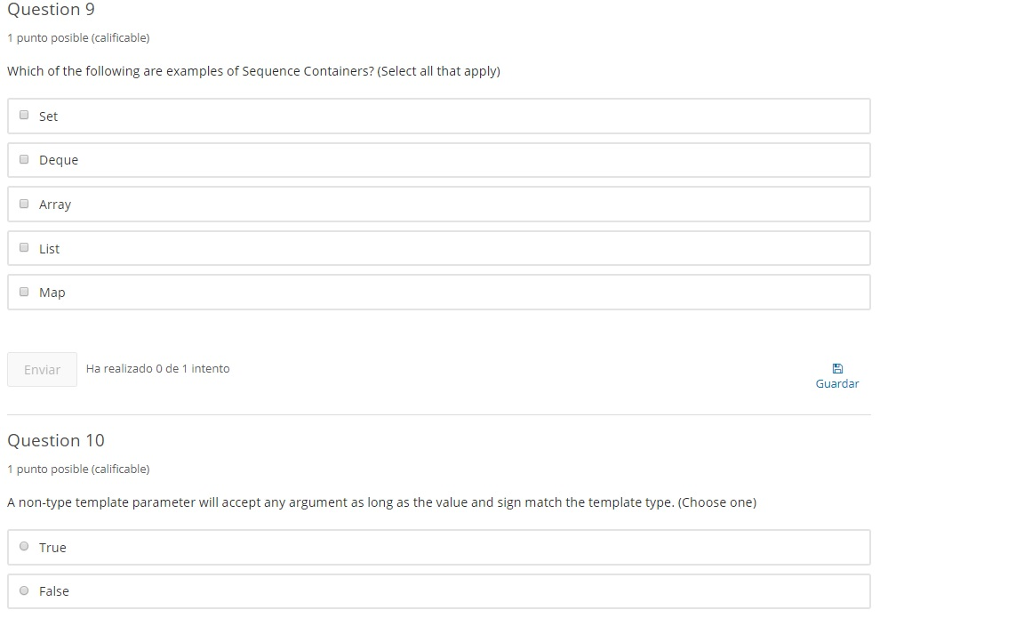Viewport: 1024px width, 634px height.
Task: Check the Set checkbox
Action: (x=24, y=116)
